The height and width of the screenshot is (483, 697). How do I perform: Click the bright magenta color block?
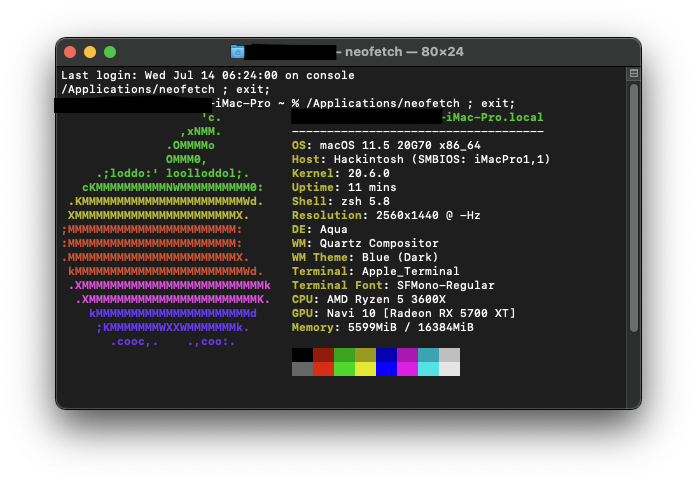[407, 369]
